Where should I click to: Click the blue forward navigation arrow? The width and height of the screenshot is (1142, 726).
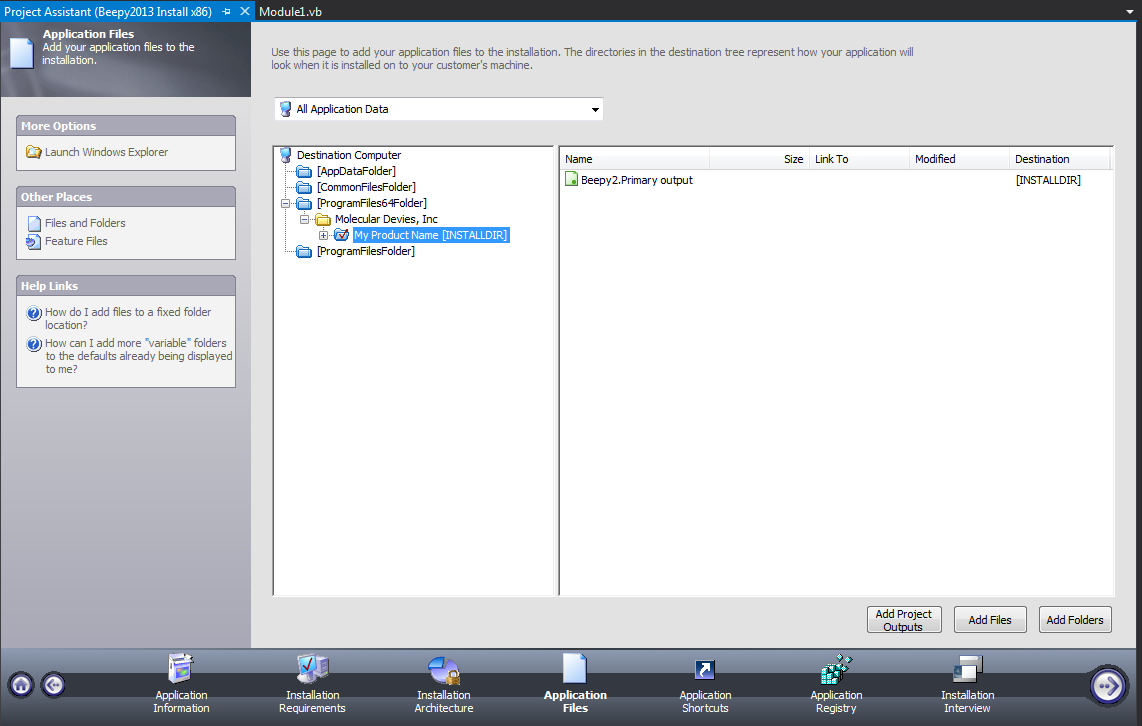[x=1108, y=685]
